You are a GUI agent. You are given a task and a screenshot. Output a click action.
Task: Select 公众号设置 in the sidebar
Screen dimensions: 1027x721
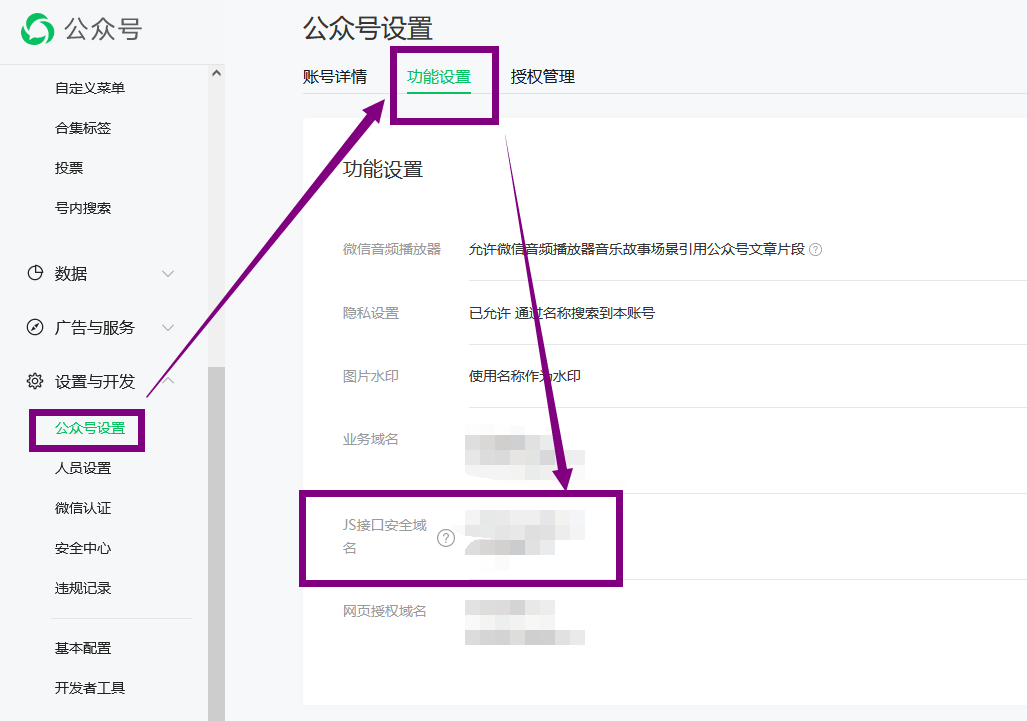[90, 428]
